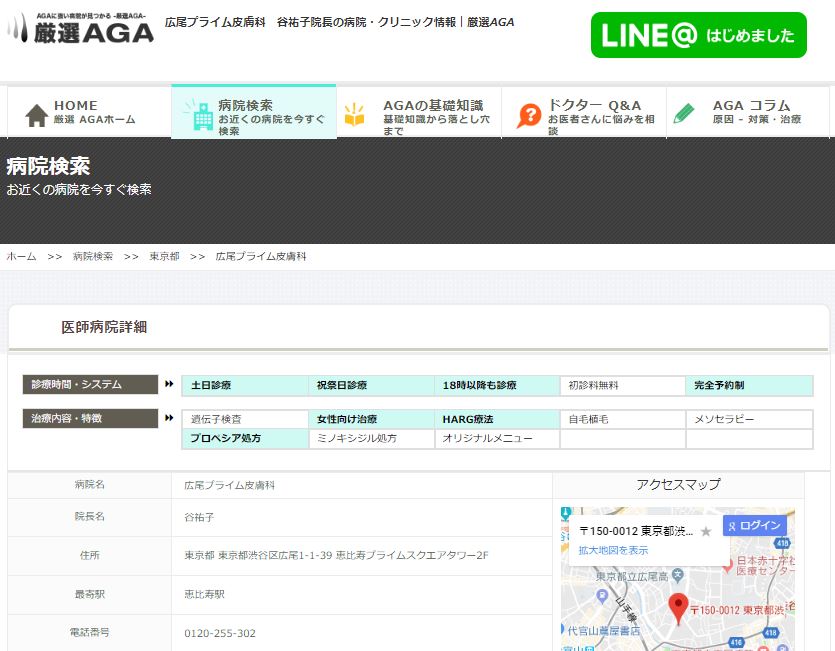Select the 祝祭日診療 cell

click(371, 385)
